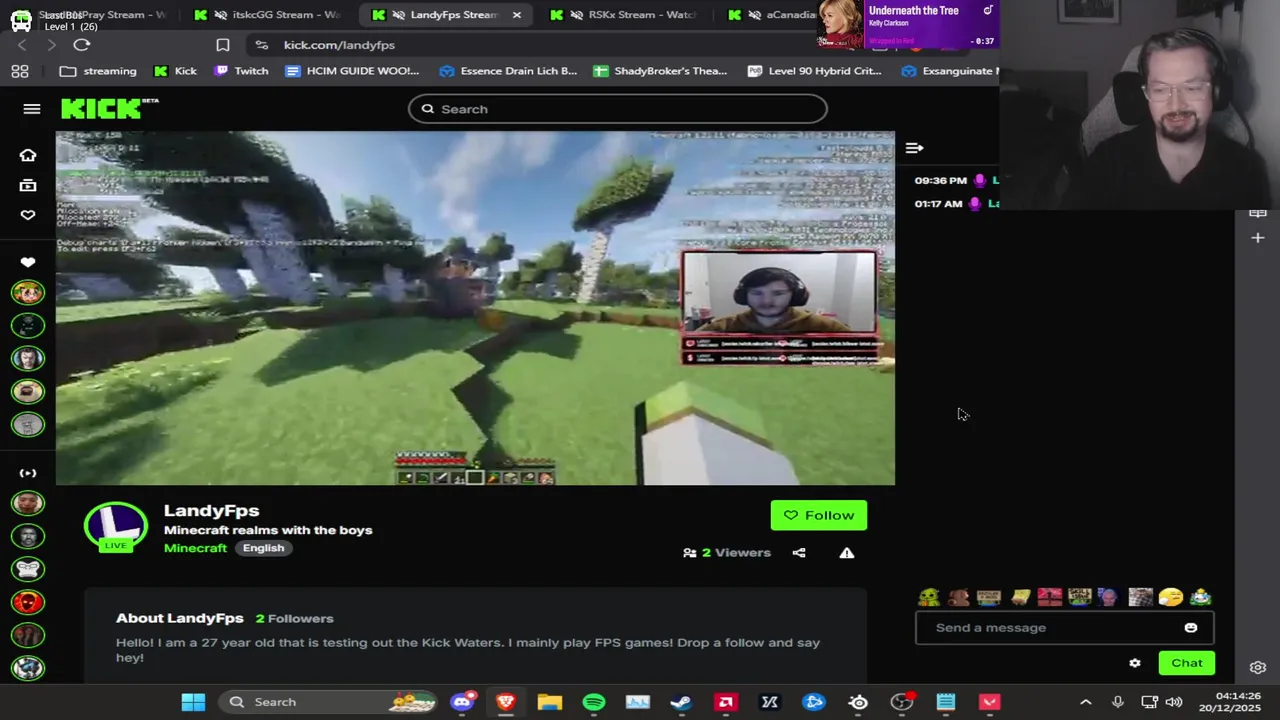Viewport: 1280px width, 720px height.
Task: Click the microphone icon in system tray
Action: pos(1118,702)
